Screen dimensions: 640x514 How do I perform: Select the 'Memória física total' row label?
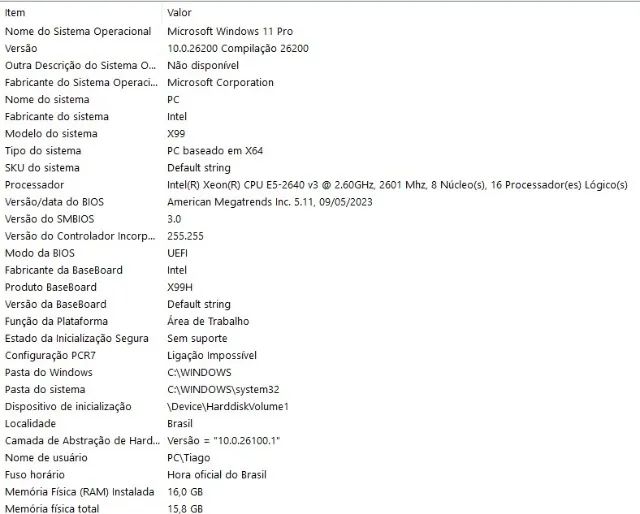pyautogui.click(x=52, y=509)
